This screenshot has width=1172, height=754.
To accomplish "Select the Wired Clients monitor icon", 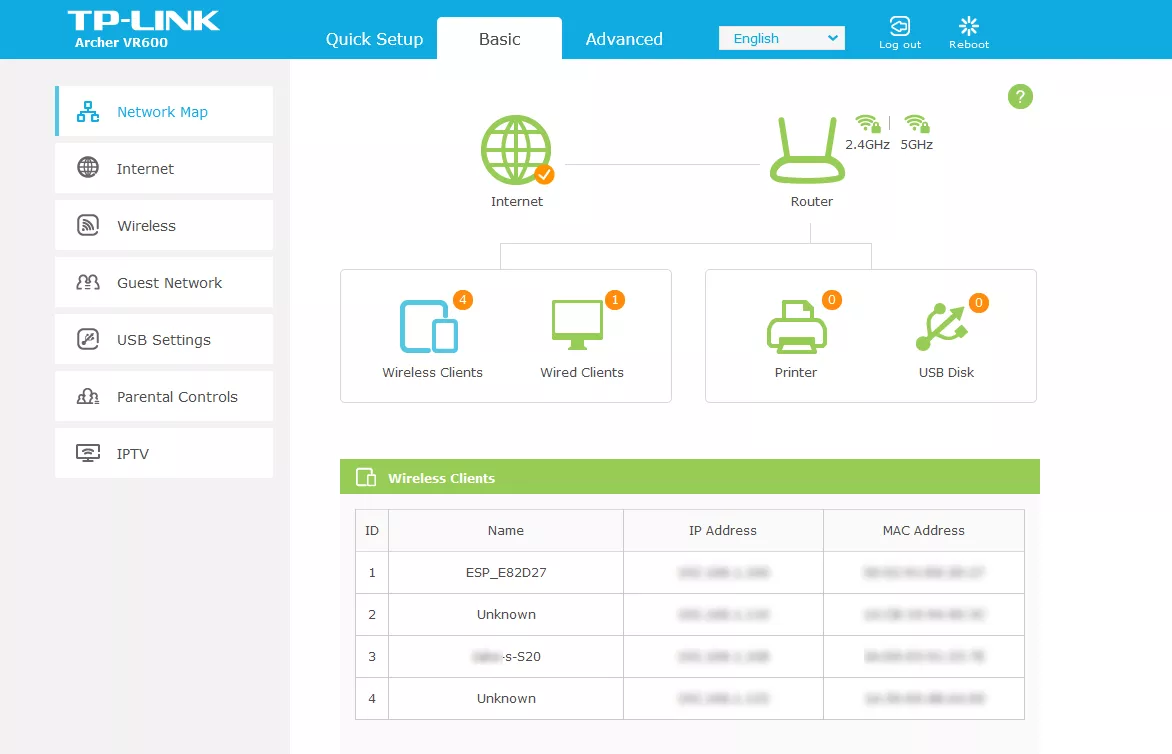I will 577,324.
